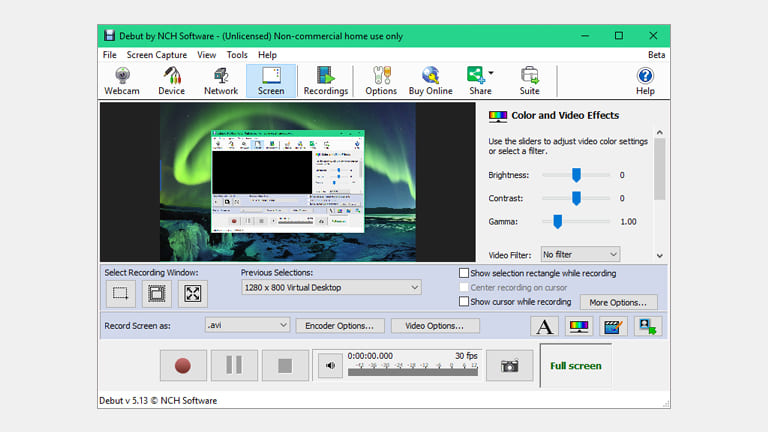Image resolution: width=768 pixels, height=432 pixels.
Task: Expand the Share dropdown arrow
Action: [491, 73]
